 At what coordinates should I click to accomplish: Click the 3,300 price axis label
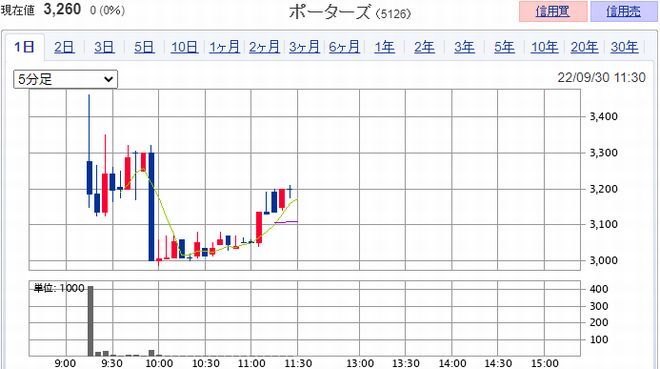(604, 153)
